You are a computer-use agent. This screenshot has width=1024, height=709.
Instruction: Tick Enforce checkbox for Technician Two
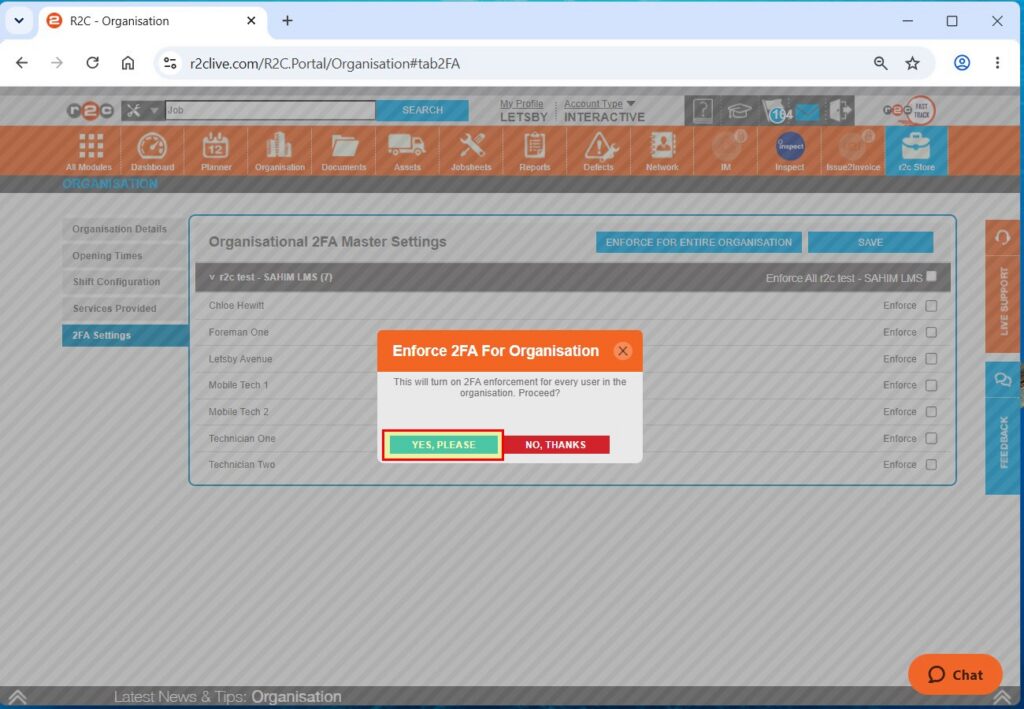[x=931, y=465]
